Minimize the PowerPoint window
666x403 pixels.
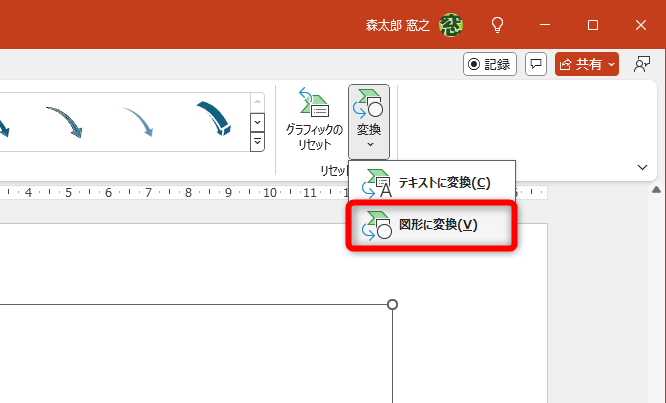point(545,25)
